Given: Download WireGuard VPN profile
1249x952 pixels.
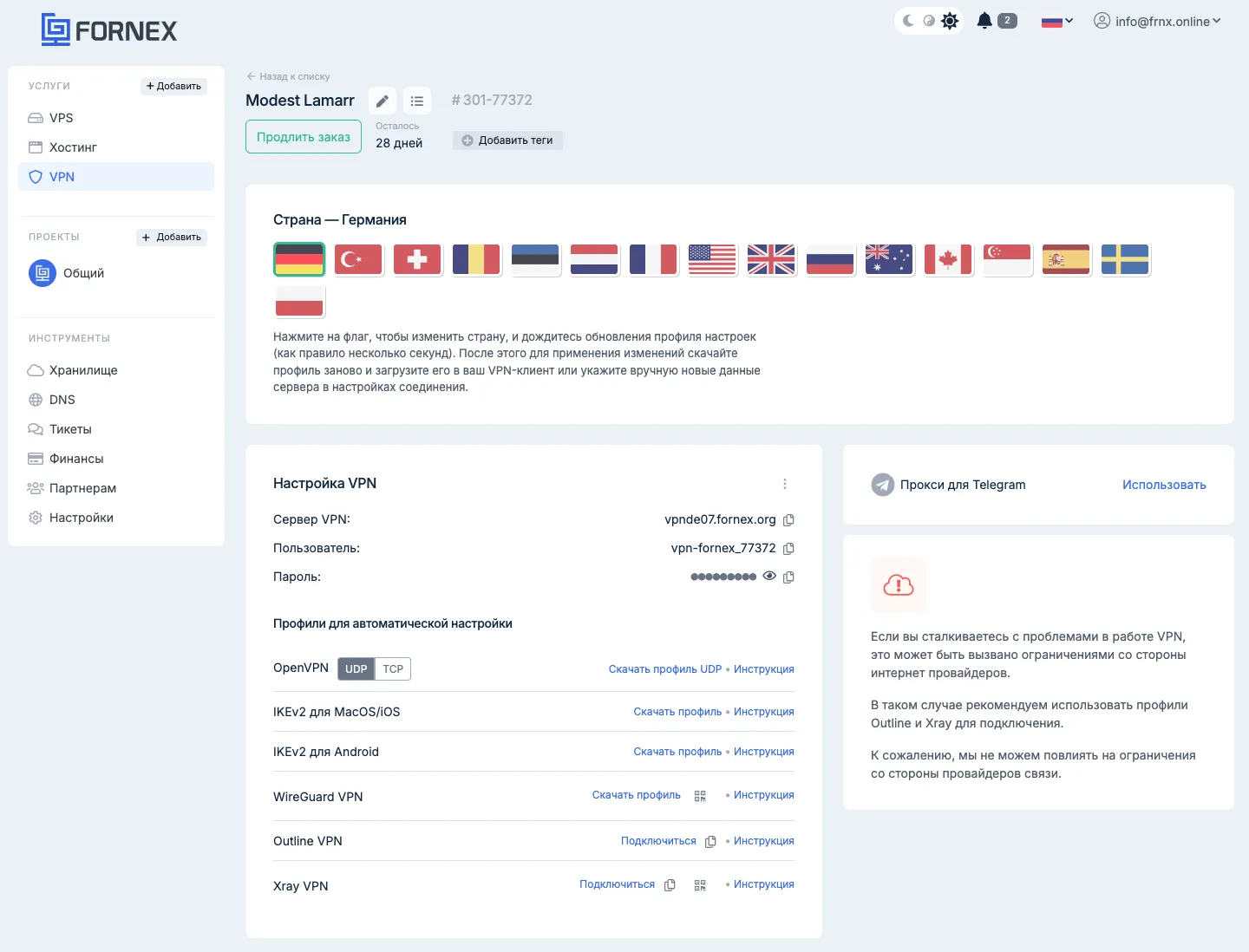Looking at the screenshot, I should coord(637,795).
